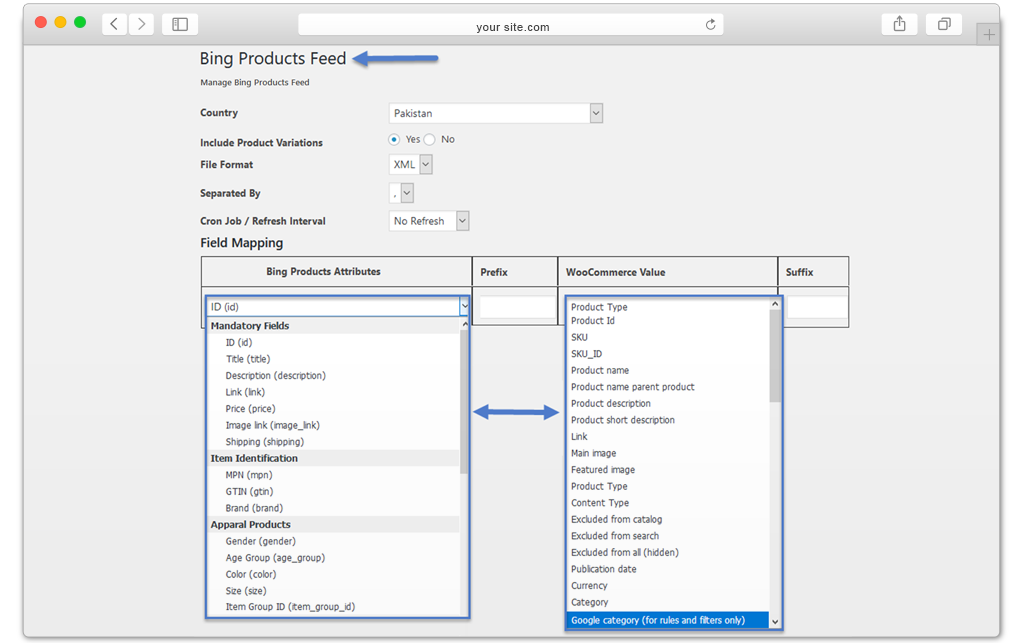Image resolution: width=1024 pixels, height=643 pixels.
Task: Select Link in WooCommerce Value list
Action: click(x=579, y=436)
